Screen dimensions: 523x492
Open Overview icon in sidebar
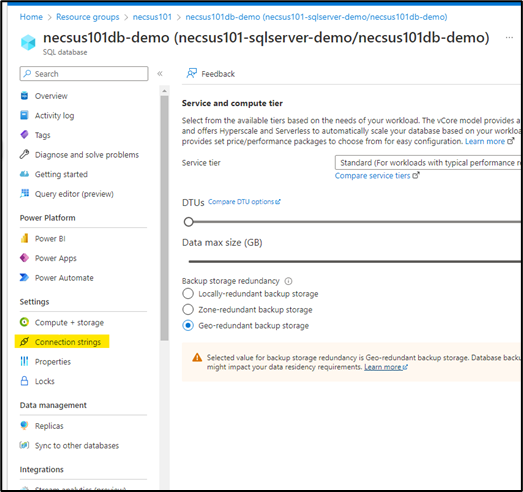pos(24,96)
